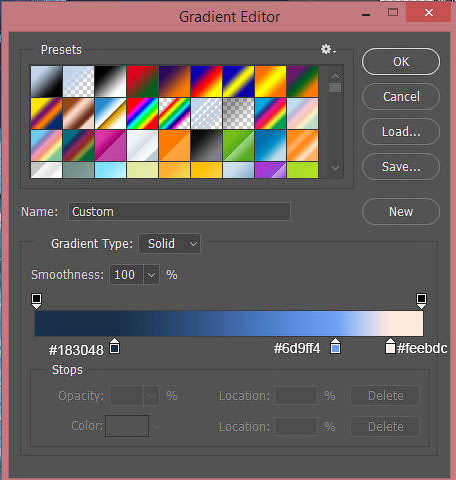Screen dimensions: 456x480
Task: Select the violet to orange gradient preset
Action: pos(174,81)
